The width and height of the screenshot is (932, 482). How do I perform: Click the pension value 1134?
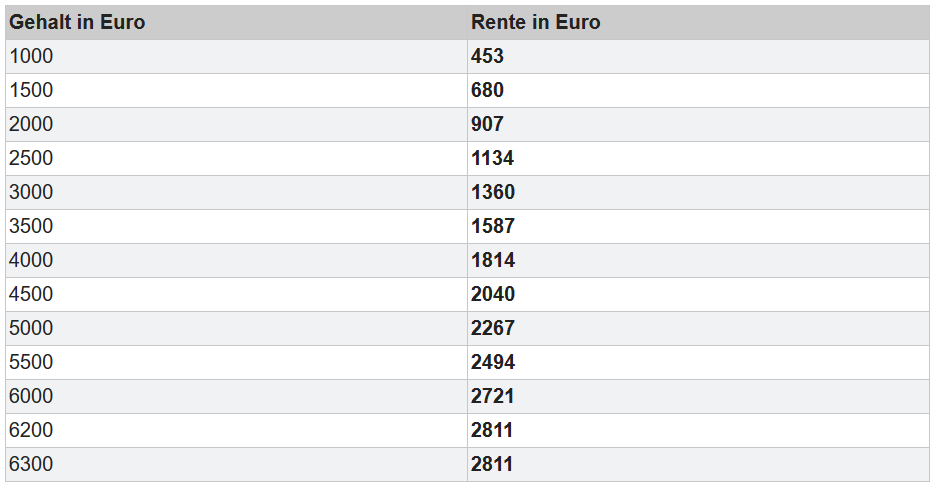(493, 158)
